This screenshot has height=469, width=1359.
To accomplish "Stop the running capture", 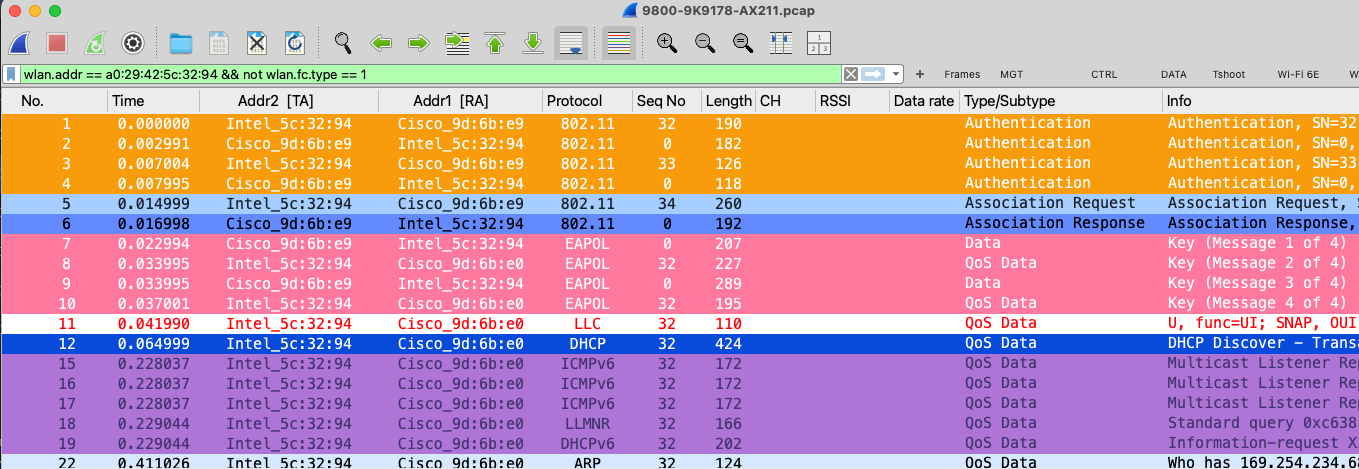I will (x=57, y=43).
